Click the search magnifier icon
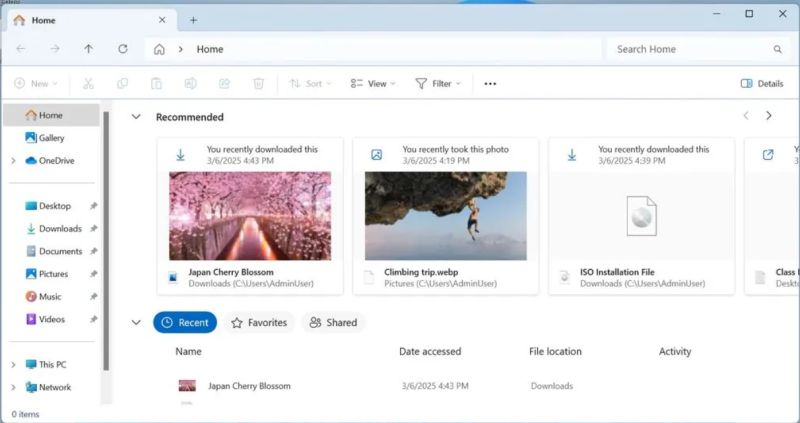The image size is (800, 423). click(x=777, y=49)
